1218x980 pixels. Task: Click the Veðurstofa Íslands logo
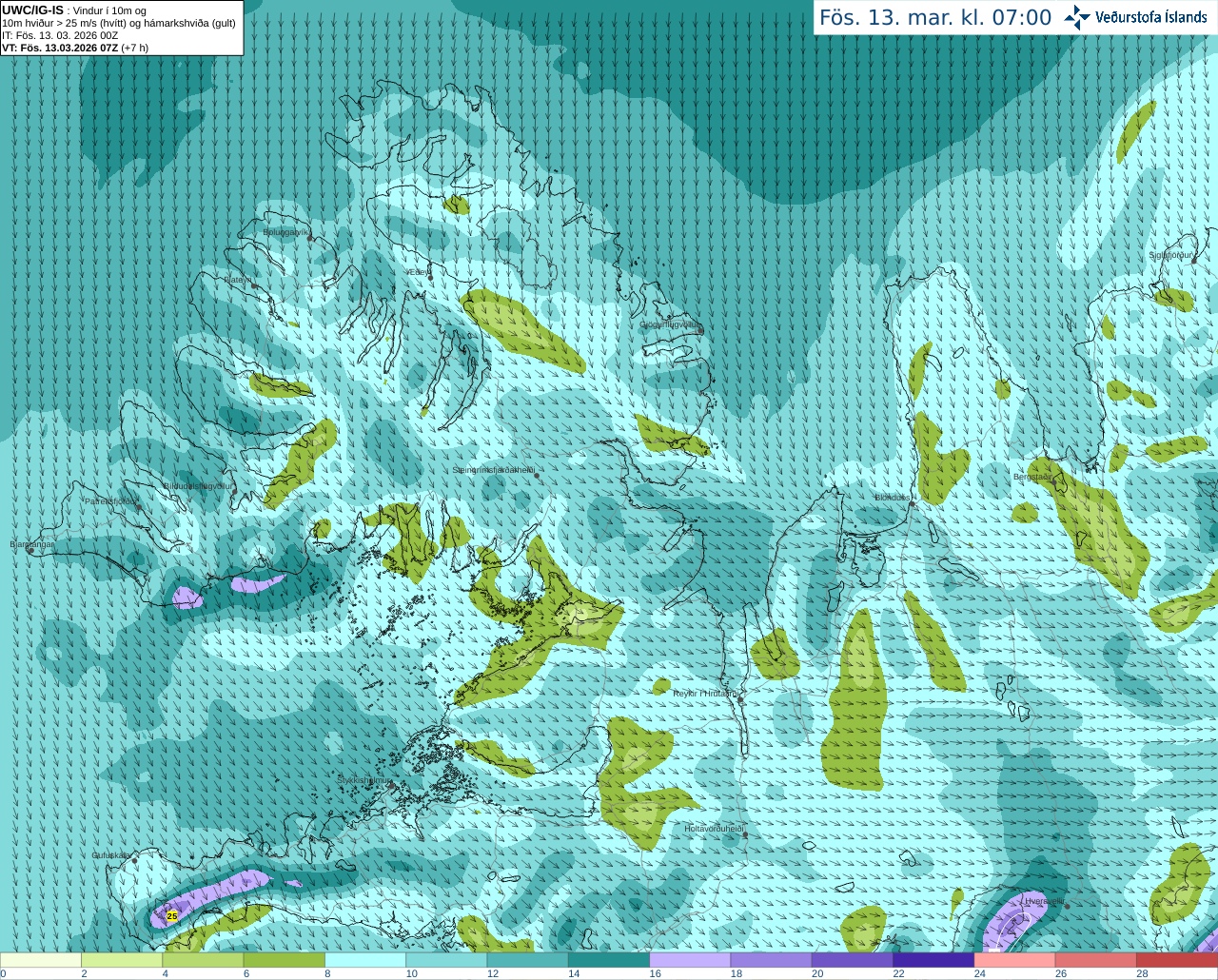(x=1135, y=17)
